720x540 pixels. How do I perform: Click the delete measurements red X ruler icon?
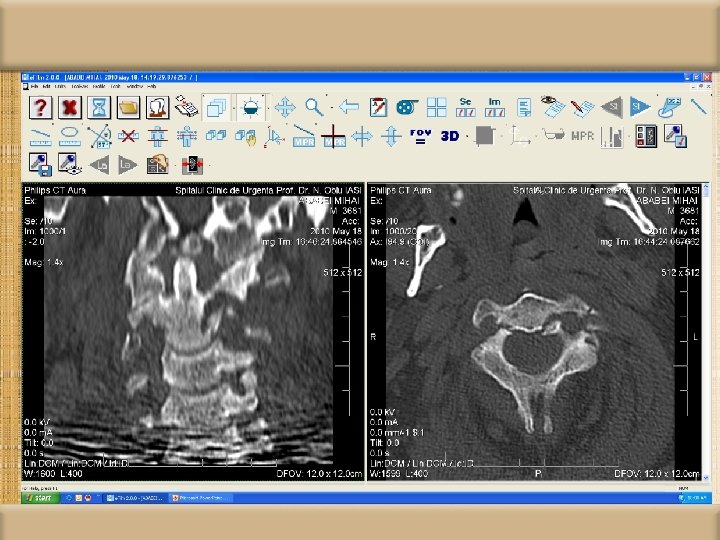coord(128,136)
